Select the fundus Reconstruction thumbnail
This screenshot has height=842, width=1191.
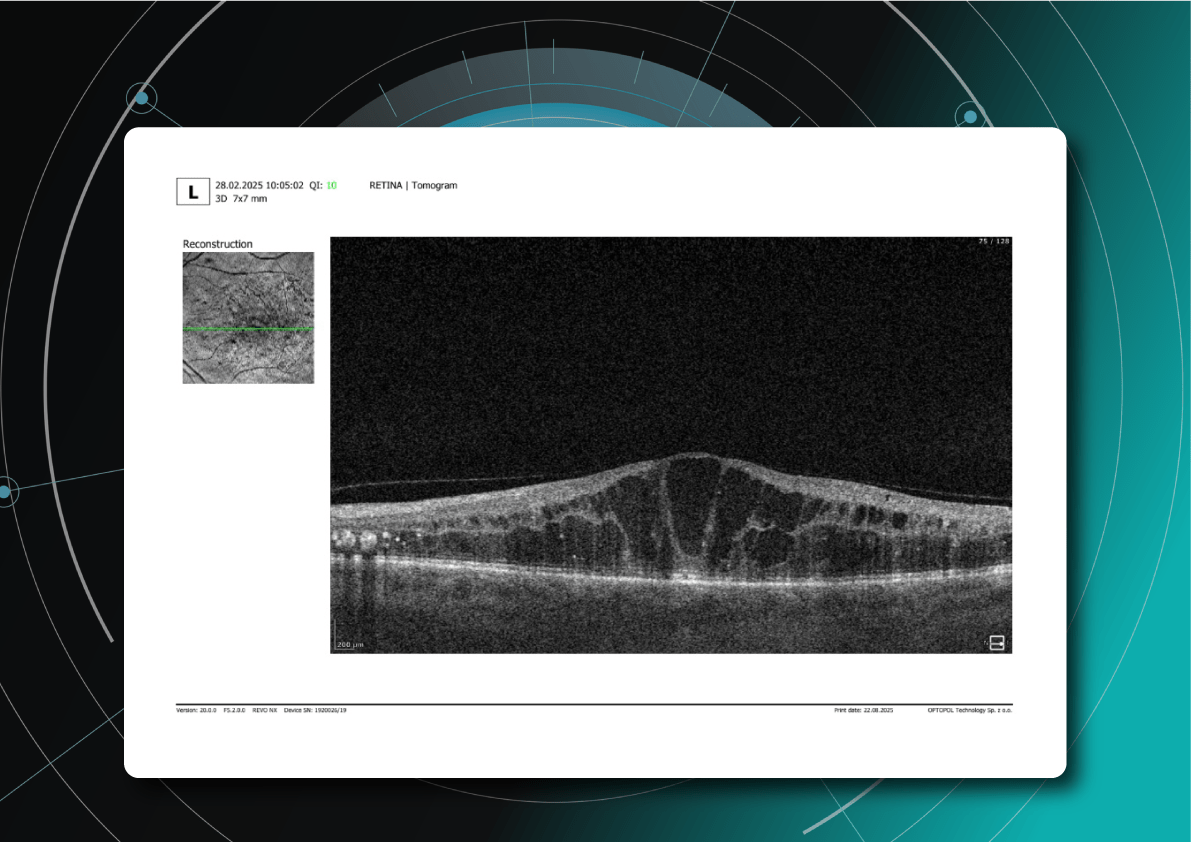247,316
